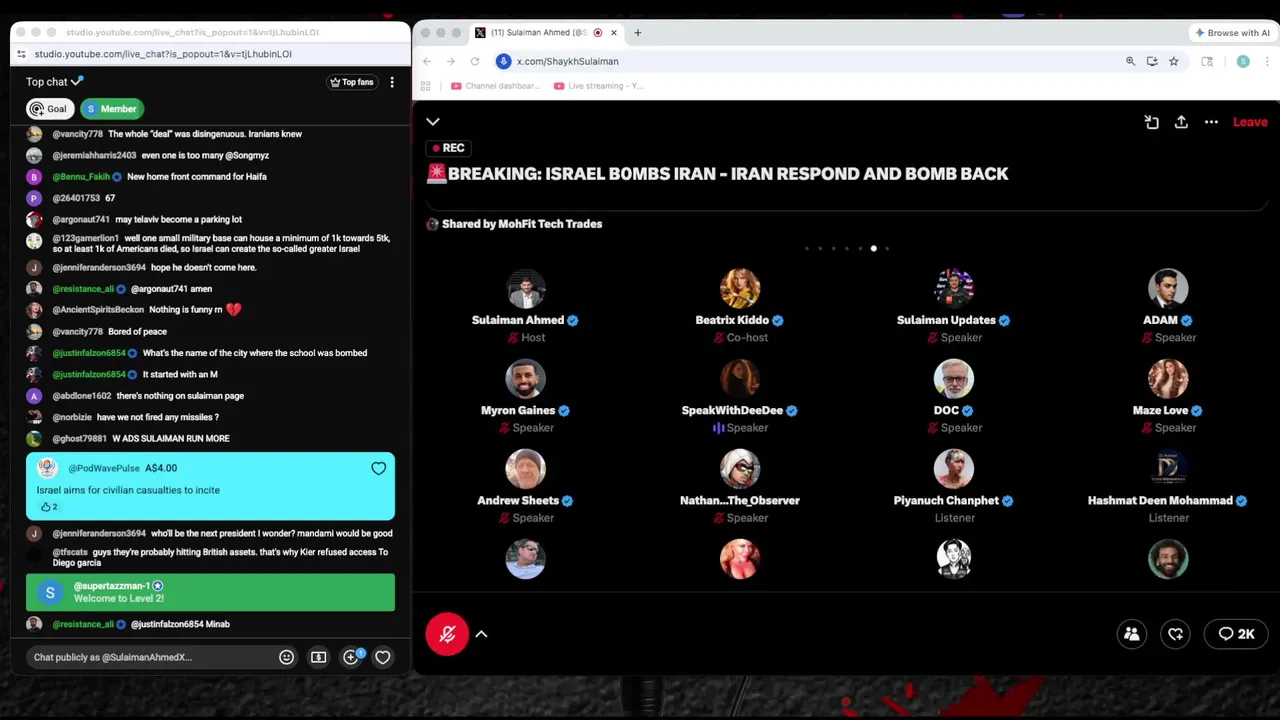Share the Space via upload arrow icon
The height and width of the screenshot is (720, 1280).
click(x=1181, y=122)
